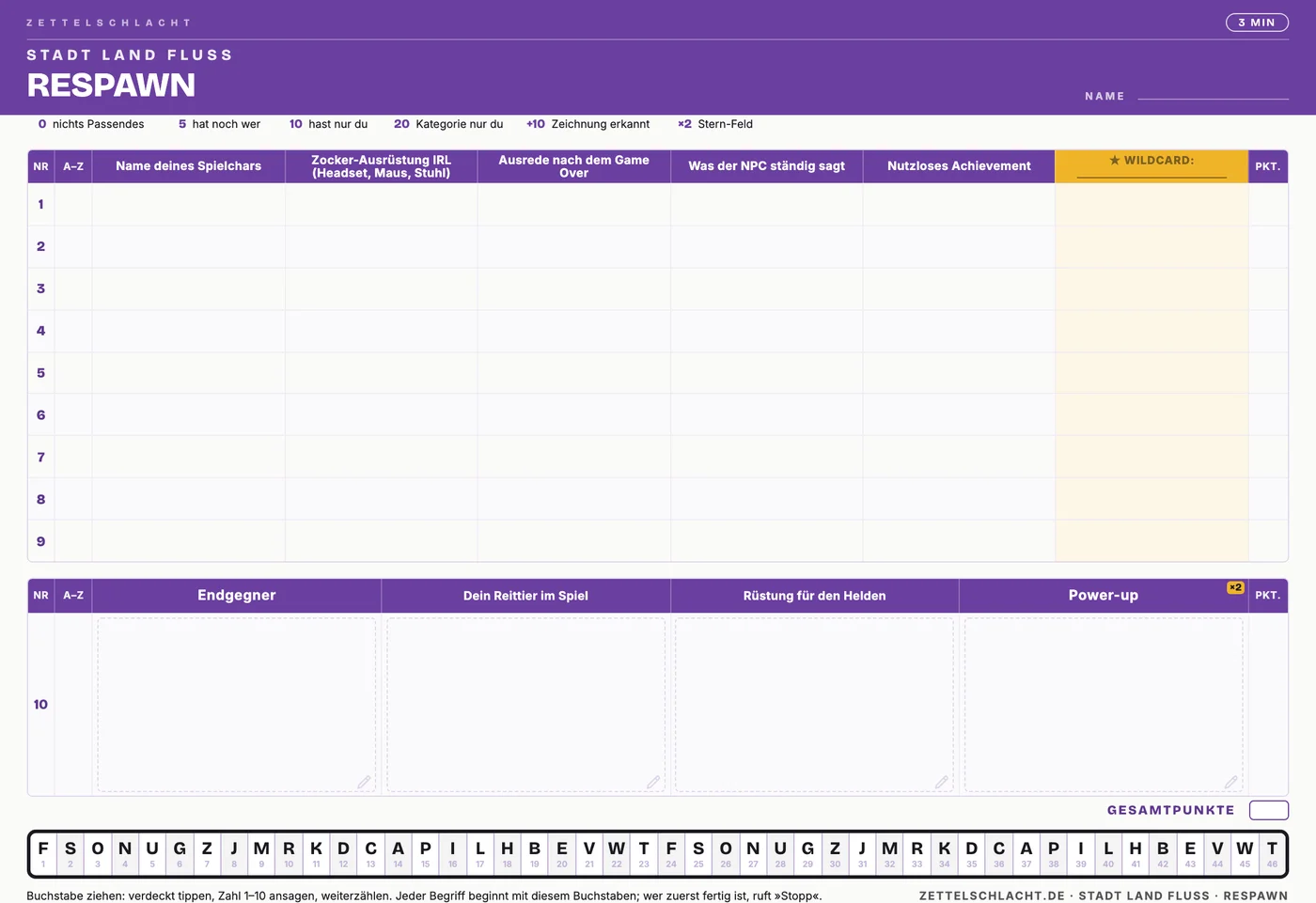Click letter H numbered 41 in the letter strip
The image size is (1316, 903).
click(x=1136, y=853)
